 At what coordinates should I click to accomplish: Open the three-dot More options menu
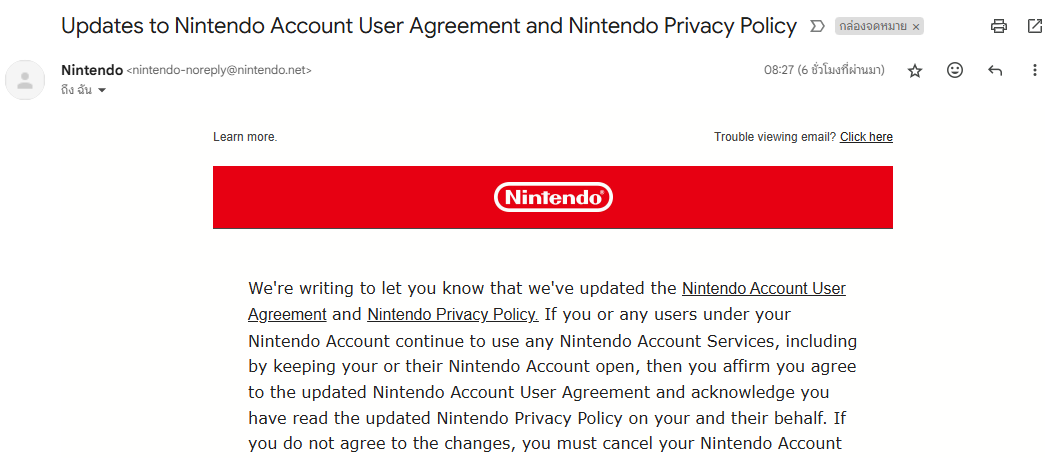(1034, 70)
